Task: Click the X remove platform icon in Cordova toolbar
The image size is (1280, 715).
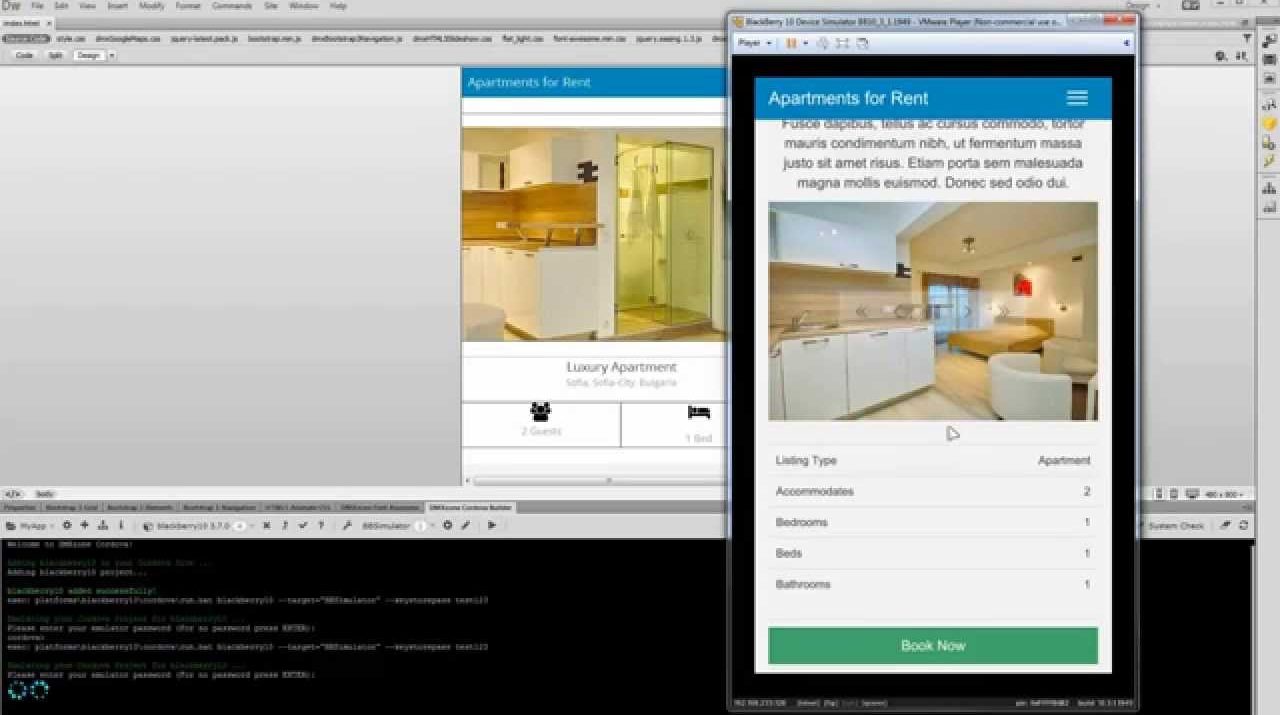Action: pos(266,525)
